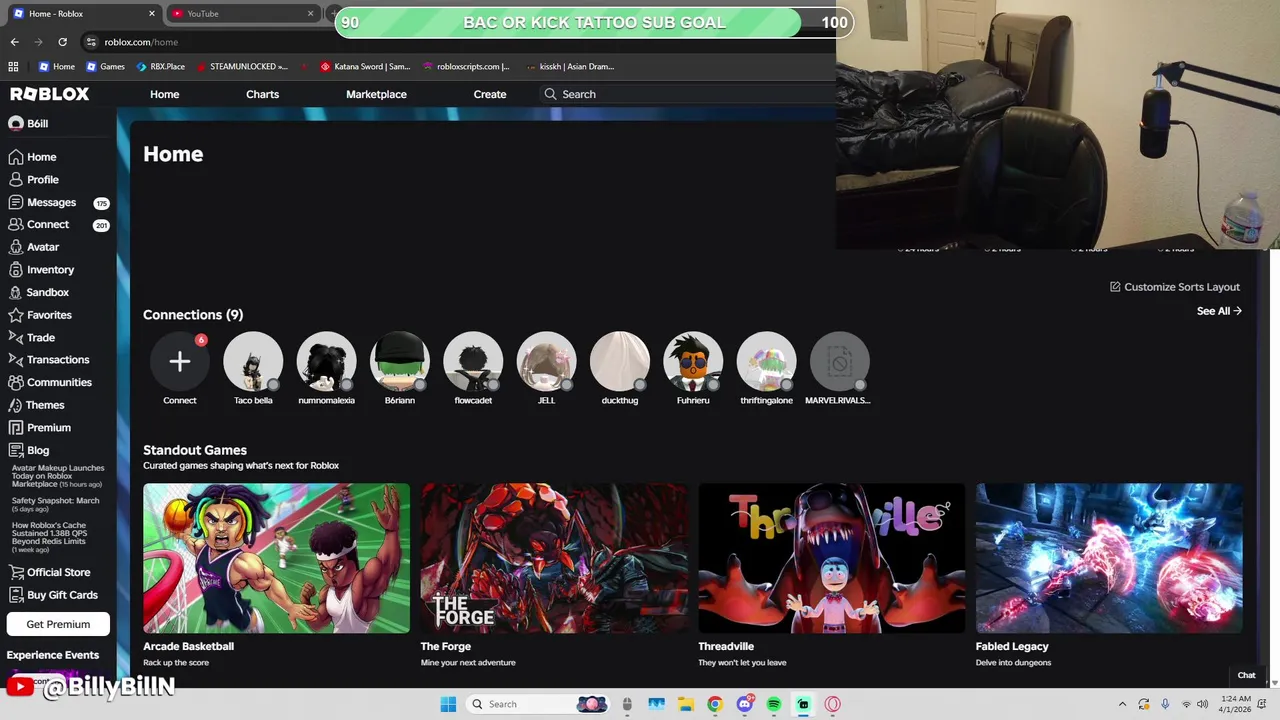Click the Get Premium button

pos(58,624)
